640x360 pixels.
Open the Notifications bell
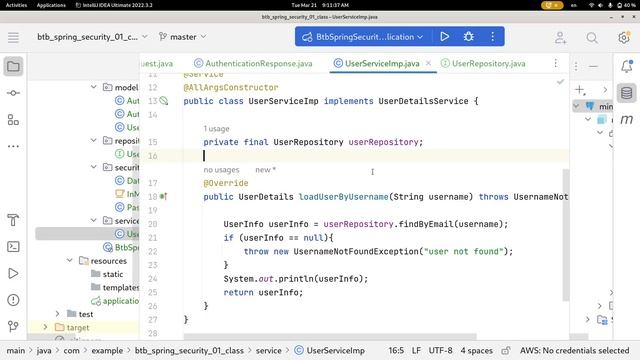coord(627,66)
